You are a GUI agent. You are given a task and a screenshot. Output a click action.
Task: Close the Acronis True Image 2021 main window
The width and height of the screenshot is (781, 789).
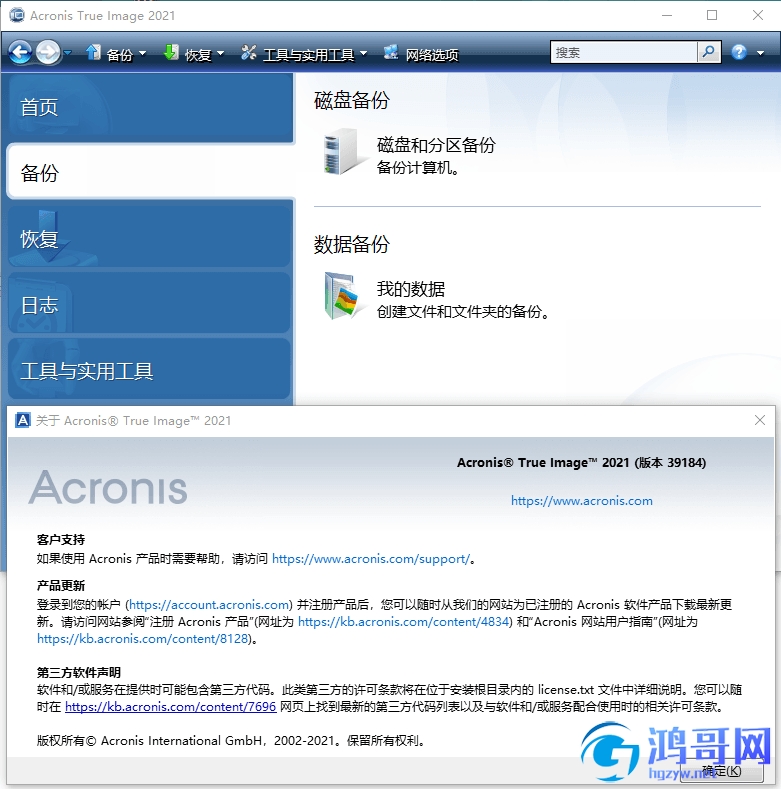[x=758, y=15]
